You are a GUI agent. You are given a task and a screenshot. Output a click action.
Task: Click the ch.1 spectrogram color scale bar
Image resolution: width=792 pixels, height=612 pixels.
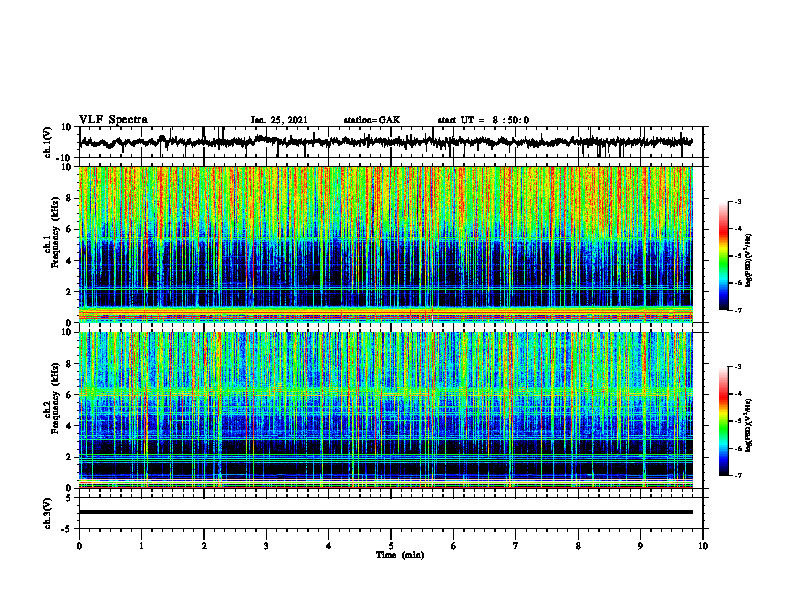[x=724, y=256]
